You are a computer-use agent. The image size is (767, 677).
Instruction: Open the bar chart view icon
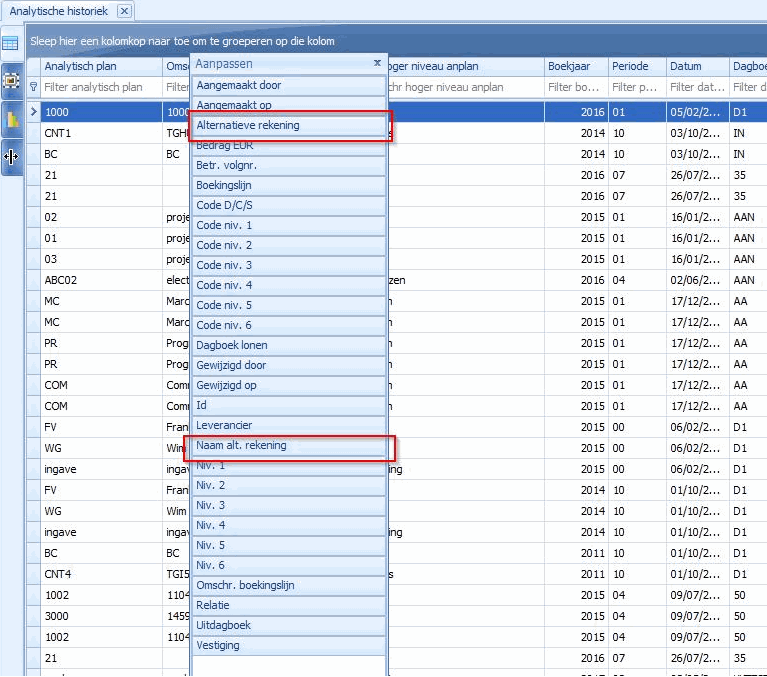12,119
